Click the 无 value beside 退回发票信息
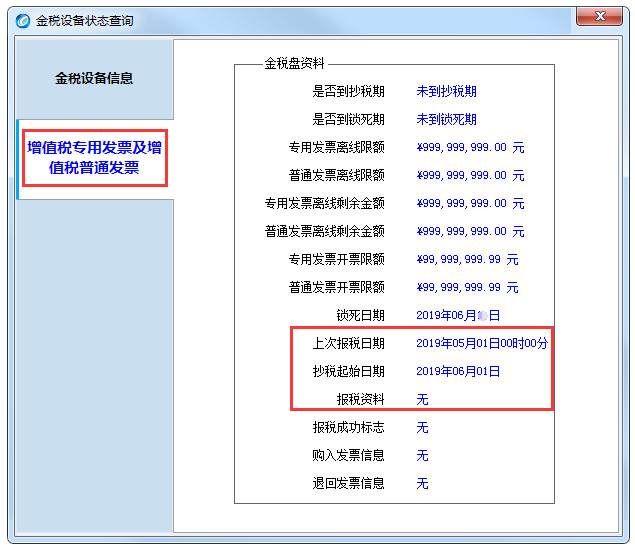Viewport: 635px width, 548px height. click(x=422, y=483)
